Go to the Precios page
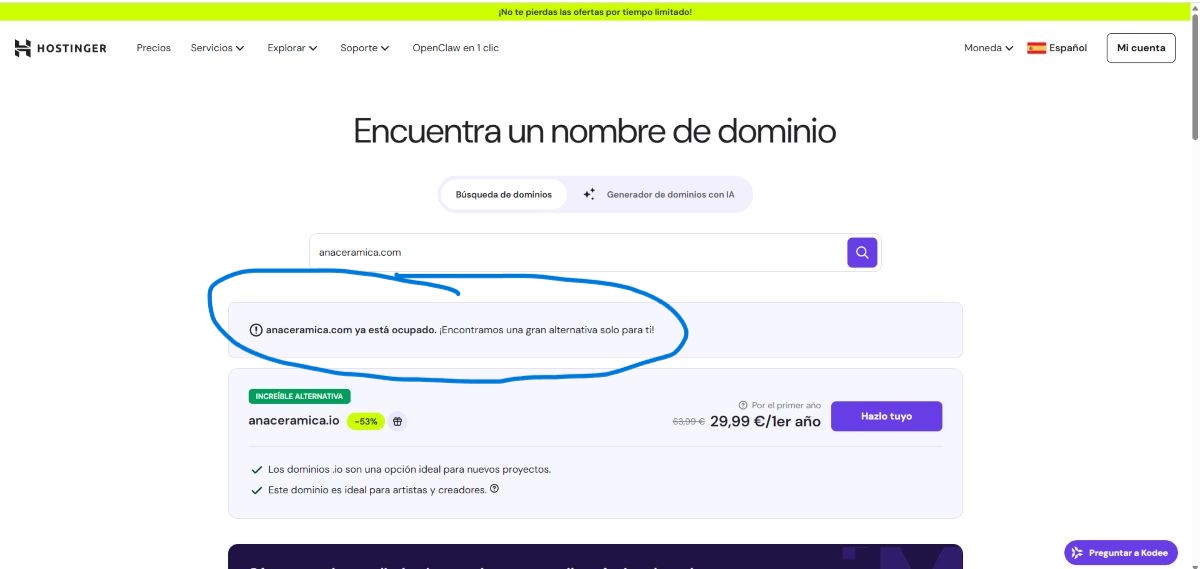 coord(154,48)
